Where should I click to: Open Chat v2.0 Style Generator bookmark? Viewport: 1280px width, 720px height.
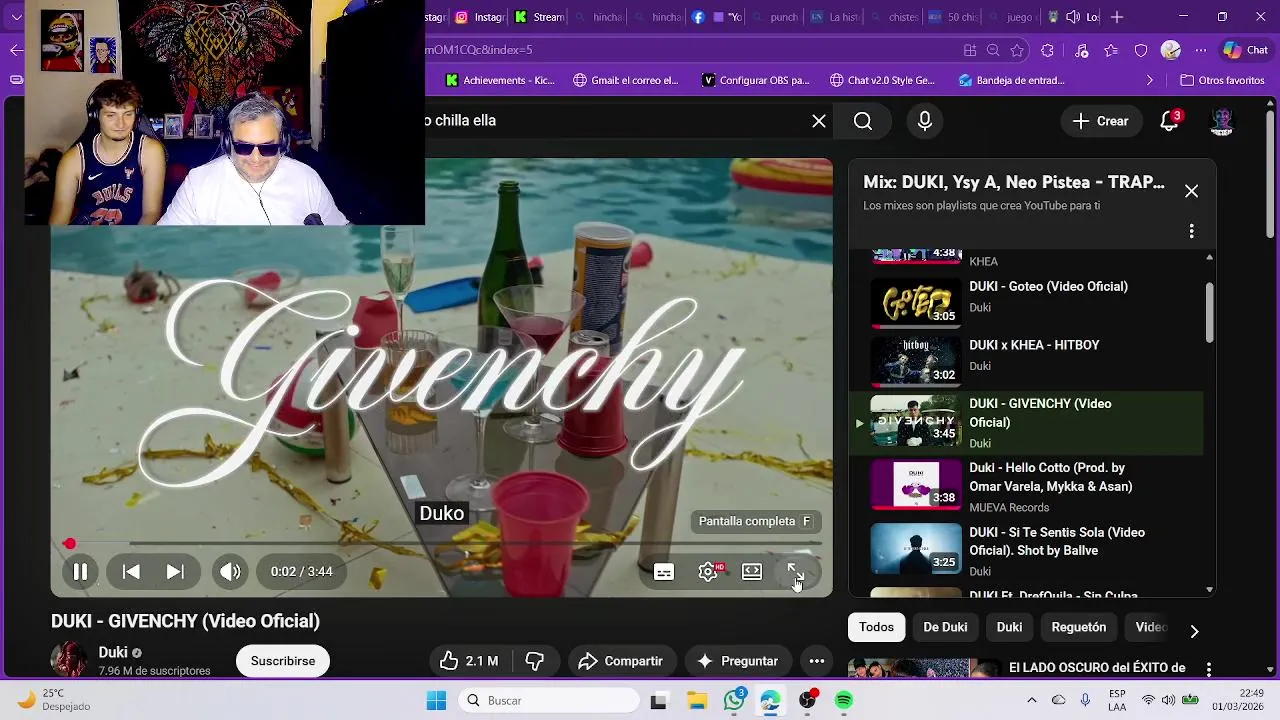883,80
